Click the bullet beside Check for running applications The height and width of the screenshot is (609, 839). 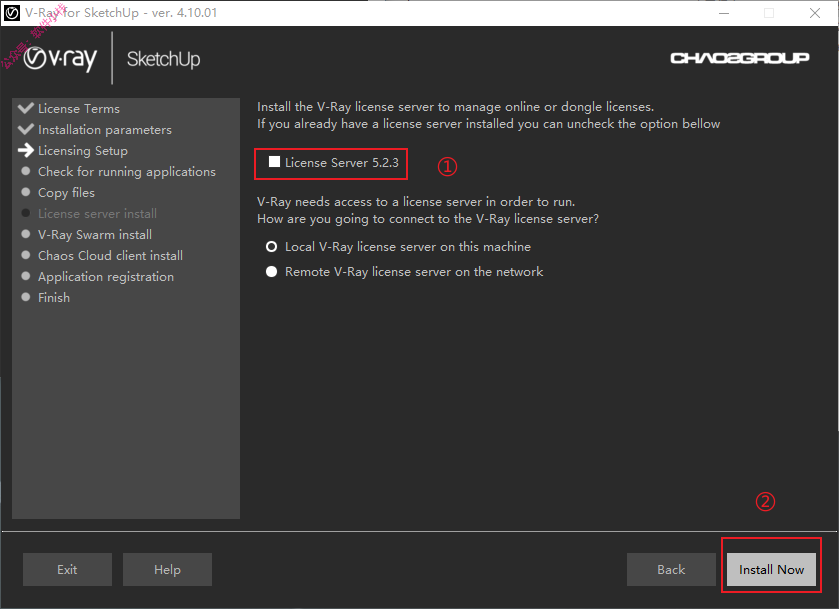coord(26,171)
